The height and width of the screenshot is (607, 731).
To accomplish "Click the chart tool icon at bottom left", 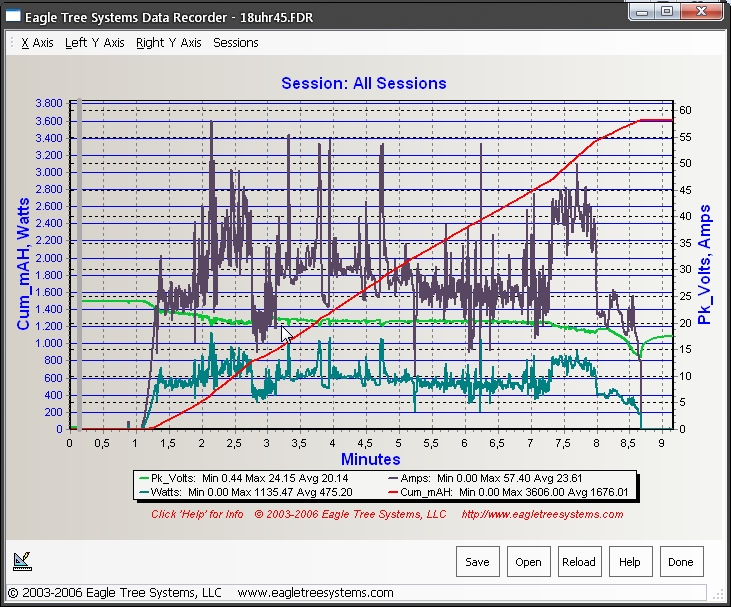I will pos(21,561).
